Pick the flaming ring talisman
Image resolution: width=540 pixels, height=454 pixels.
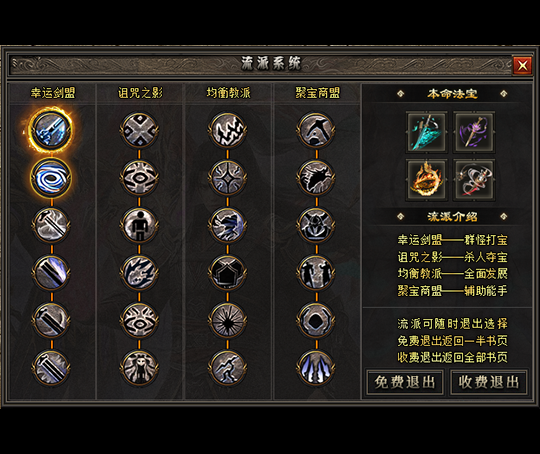(x=426, y=180)
